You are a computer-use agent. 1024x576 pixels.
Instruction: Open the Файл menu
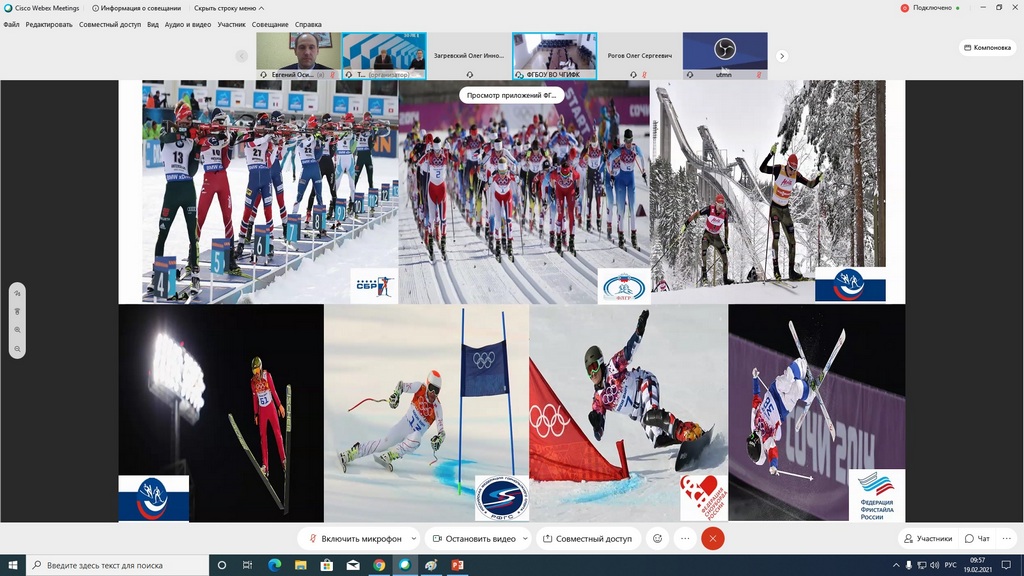pos(11,24)
